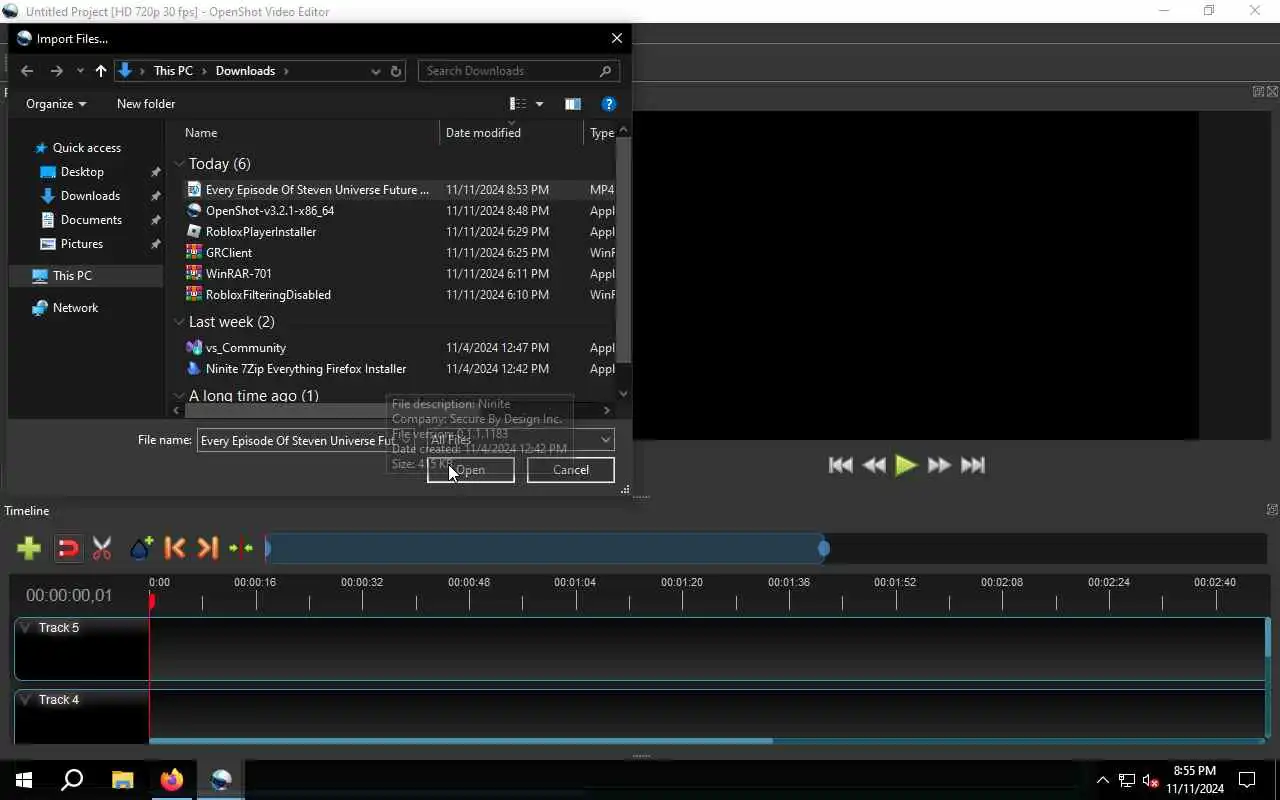Open view options dropdown arrow
The height and width of the screenshot is (800, 1280).
[539, 104]
